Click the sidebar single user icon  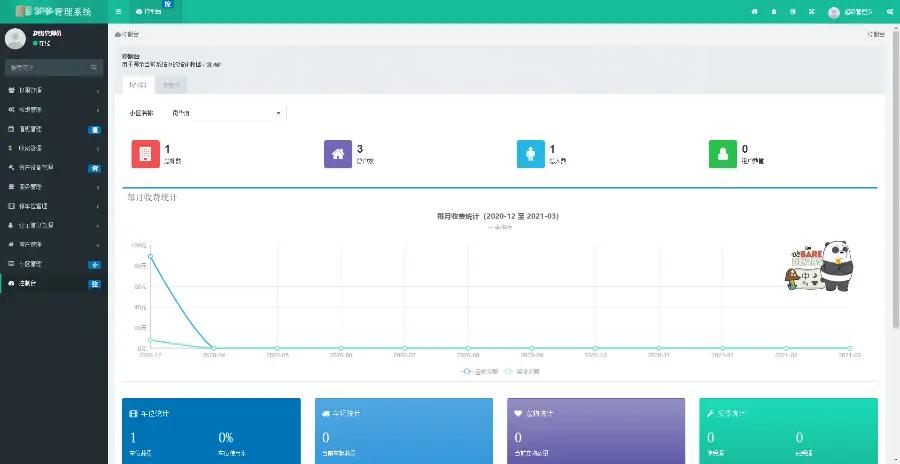coord(11,225)
